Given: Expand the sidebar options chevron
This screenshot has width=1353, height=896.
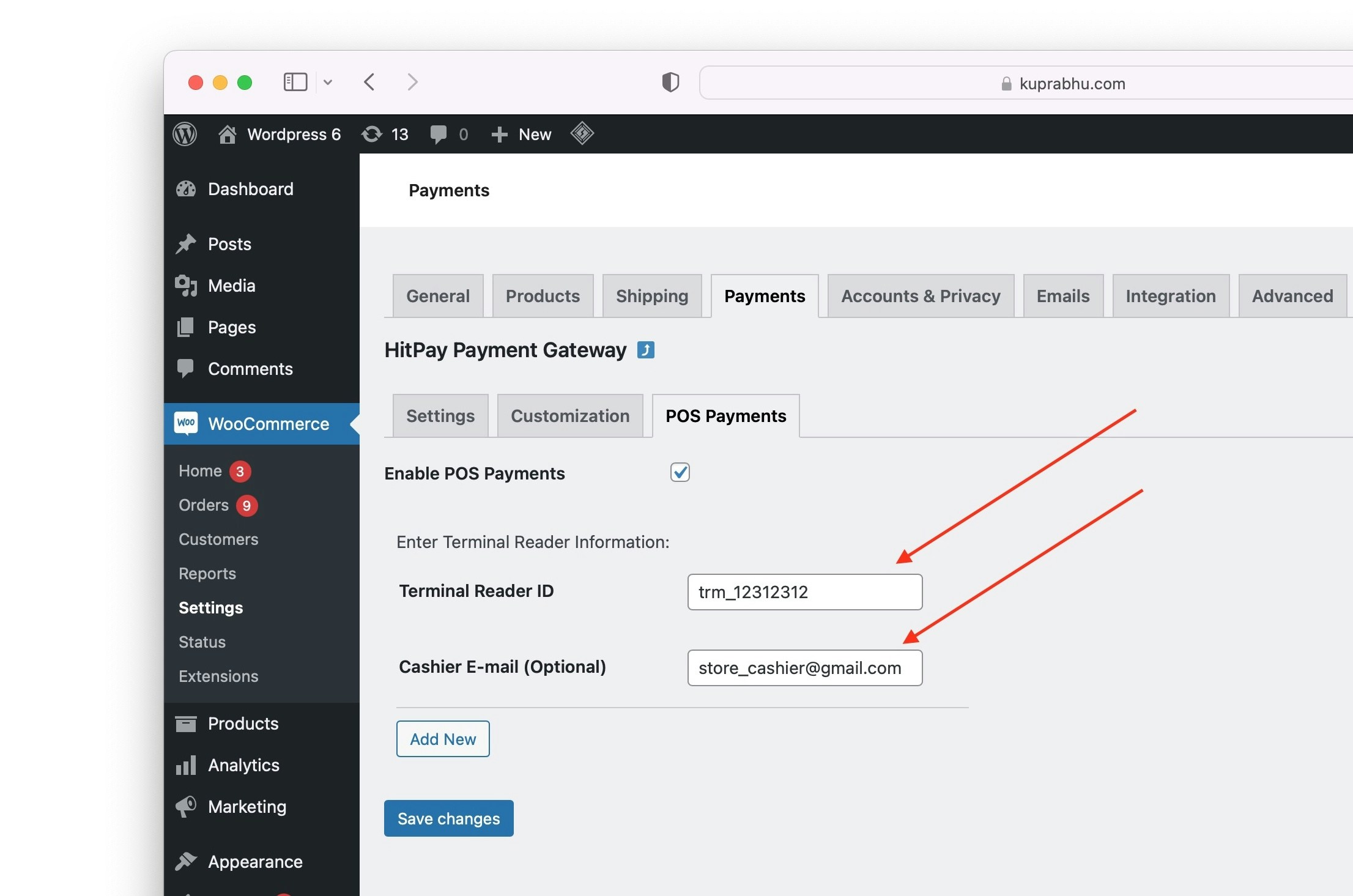Looking at the screenshot, I should 328,83.
